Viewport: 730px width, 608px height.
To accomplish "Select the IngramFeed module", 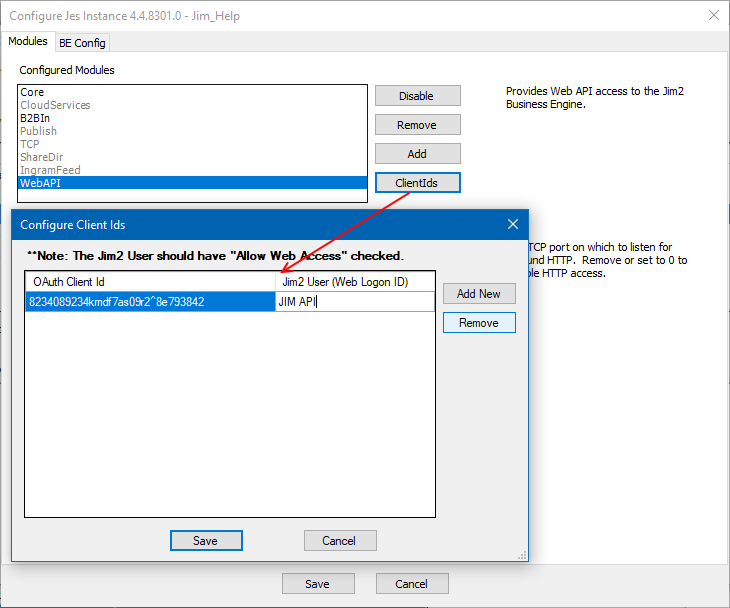I will [x=192, y=170].
